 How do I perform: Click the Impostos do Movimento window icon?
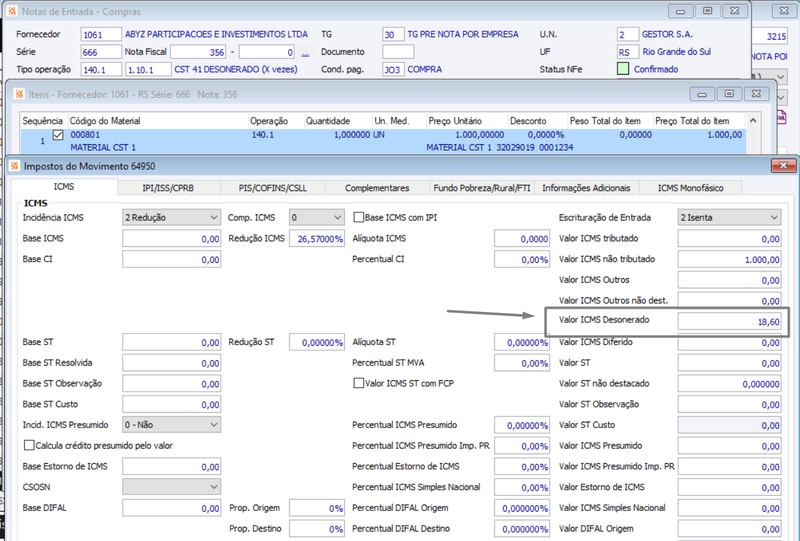(14, 166)
